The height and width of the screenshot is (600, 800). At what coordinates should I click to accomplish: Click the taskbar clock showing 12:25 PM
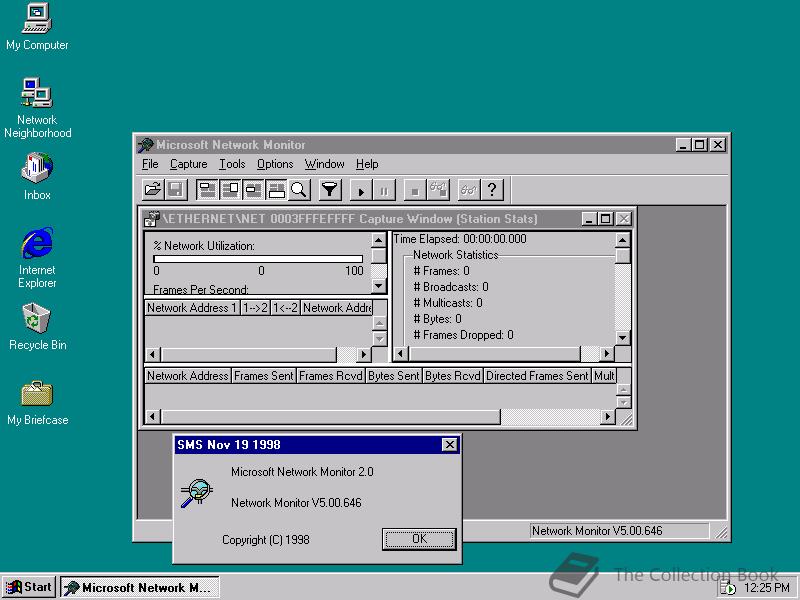click(x=766, y=588)
